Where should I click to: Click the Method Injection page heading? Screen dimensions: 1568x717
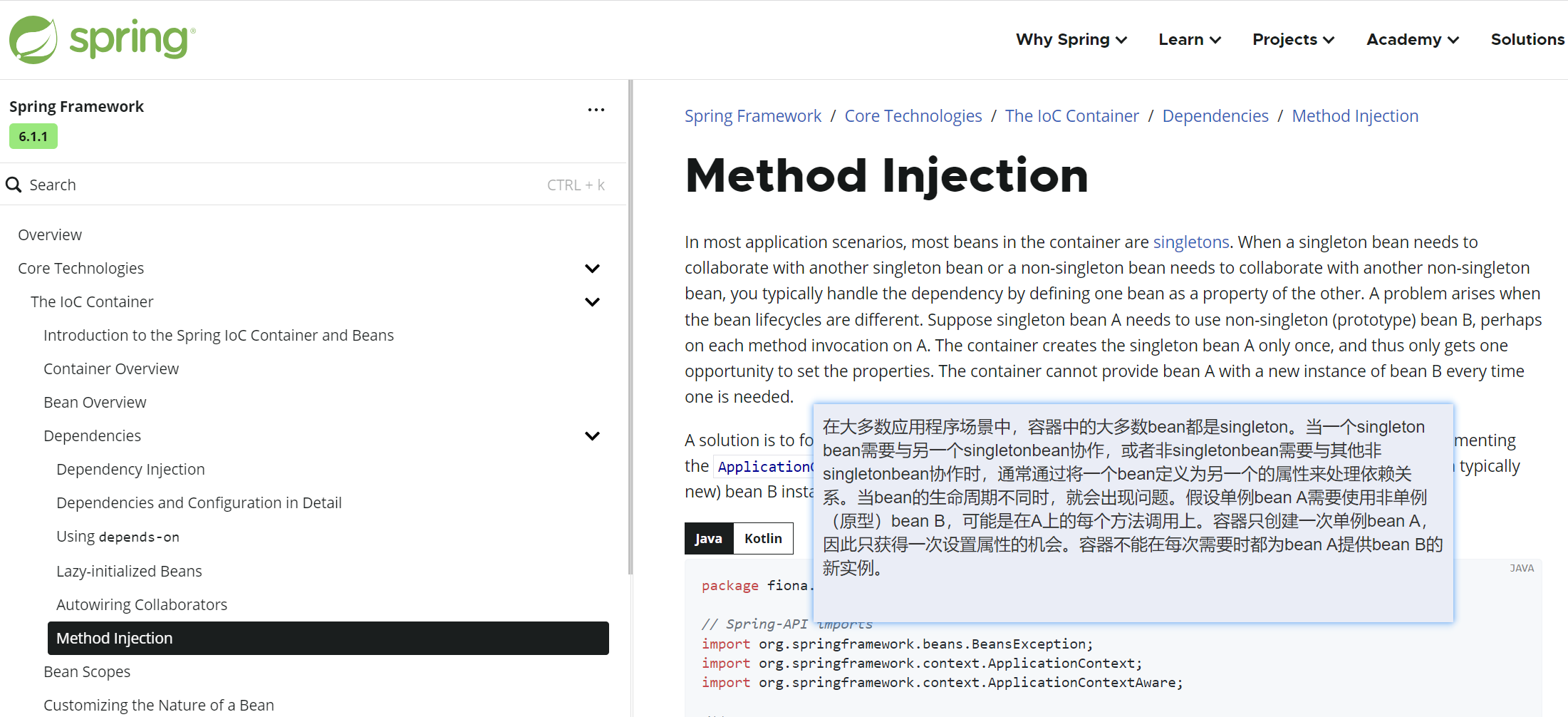pyautogui.click(x=886, y=175)
